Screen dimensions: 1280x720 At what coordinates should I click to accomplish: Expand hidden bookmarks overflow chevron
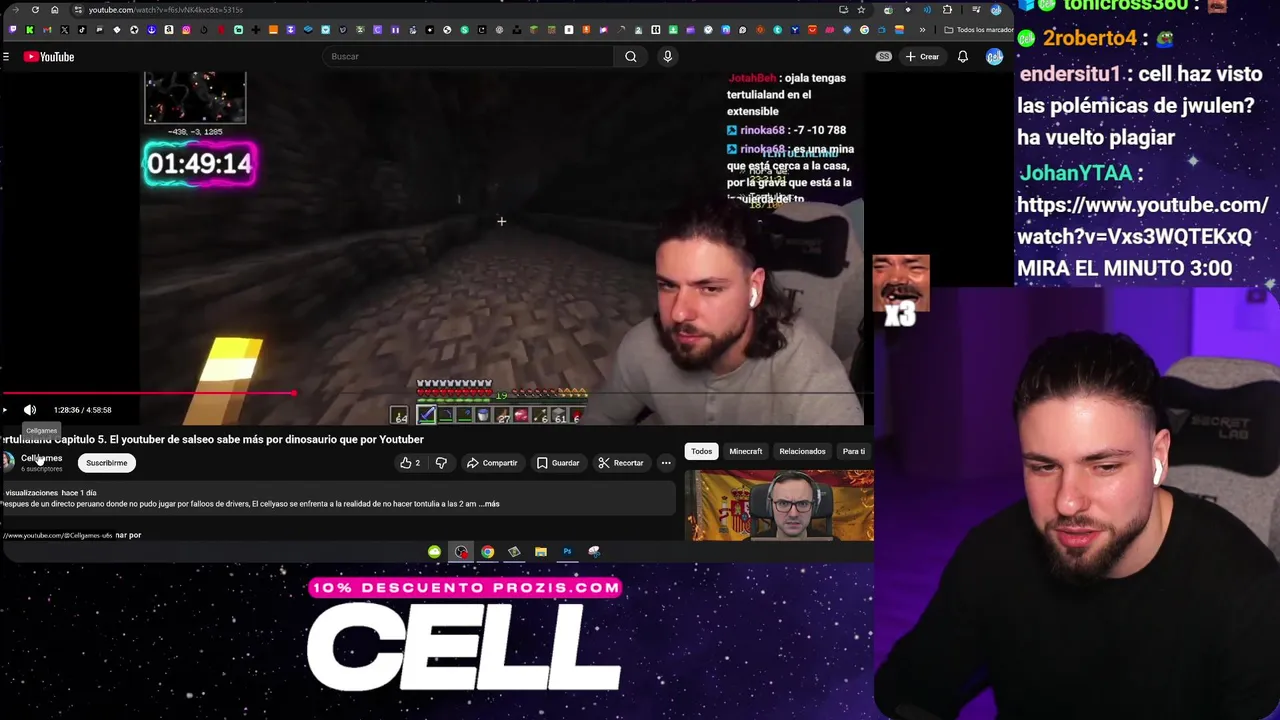point(923,30)
